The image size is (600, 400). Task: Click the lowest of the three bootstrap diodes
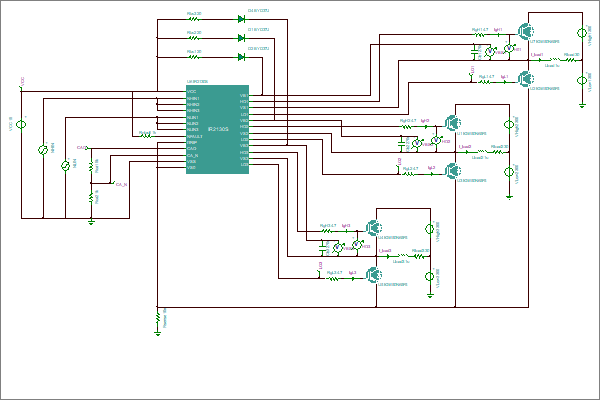tap(241, 57)
